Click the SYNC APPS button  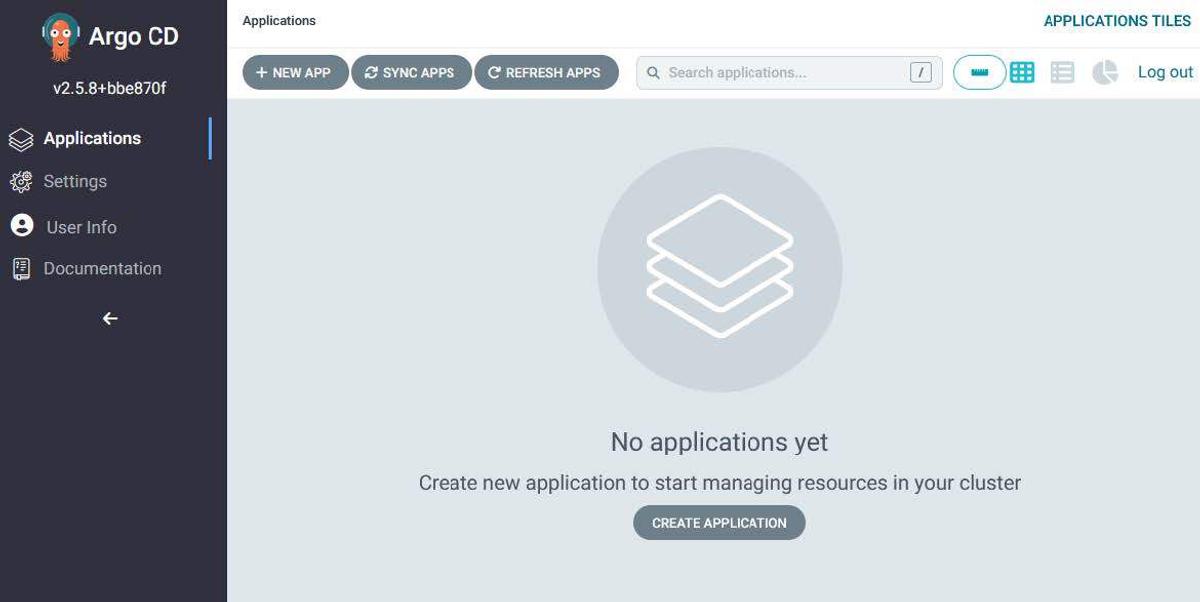click(x=411, y=73)
